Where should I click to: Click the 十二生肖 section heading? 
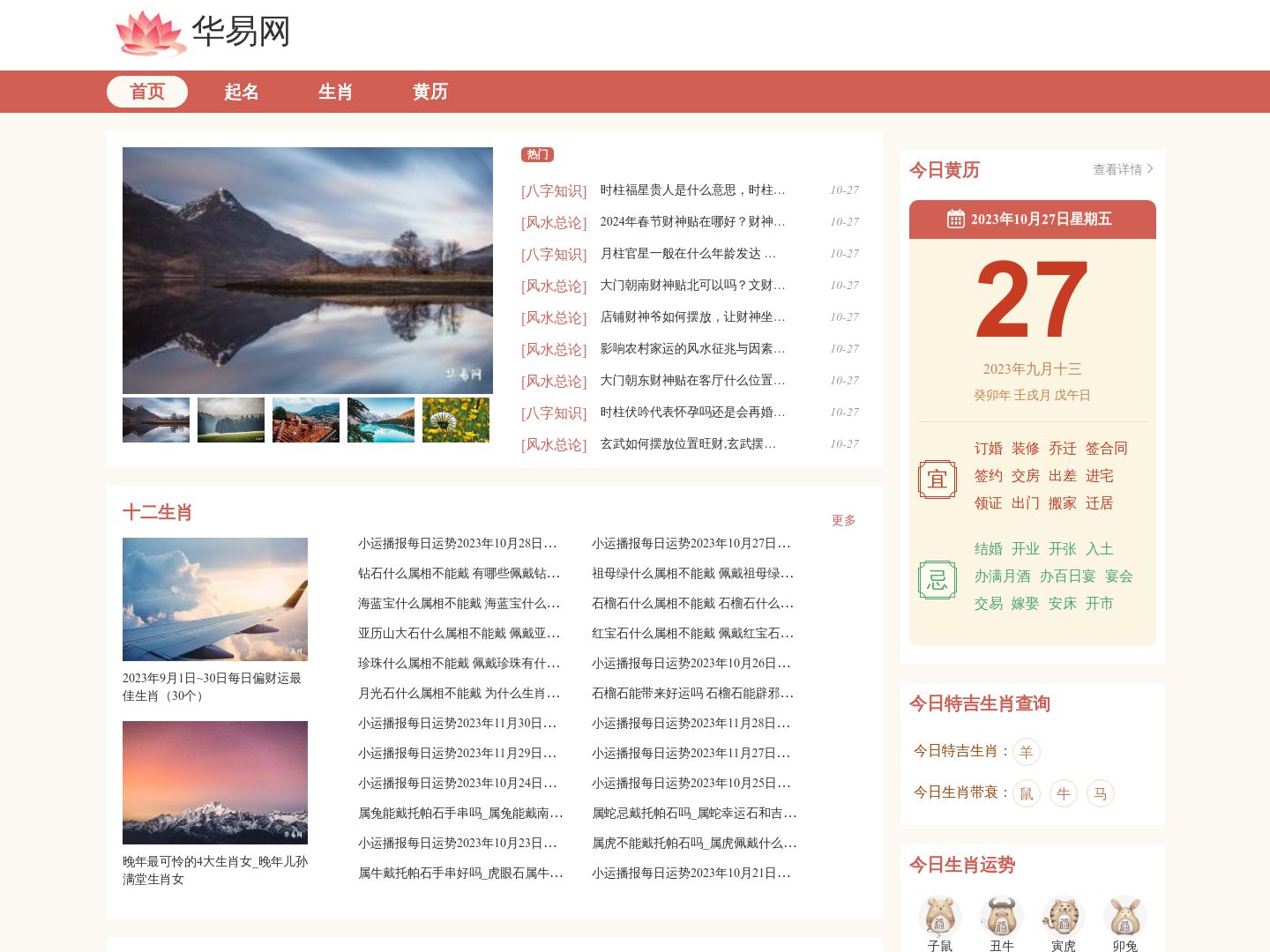point(158,512)
